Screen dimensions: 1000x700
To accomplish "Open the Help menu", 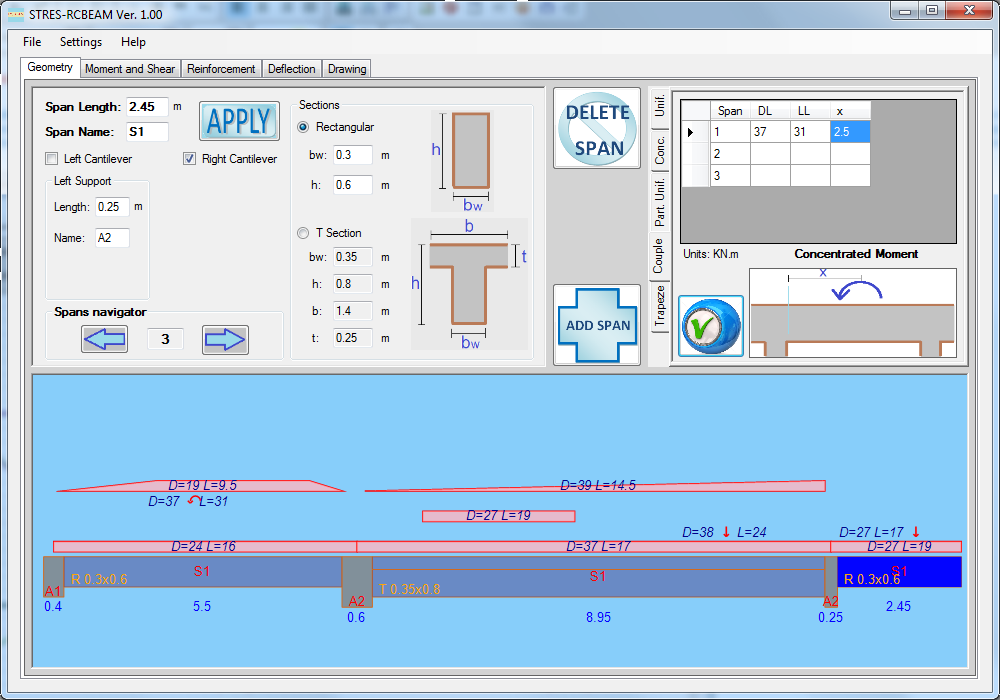I will (x=133, y=42).
